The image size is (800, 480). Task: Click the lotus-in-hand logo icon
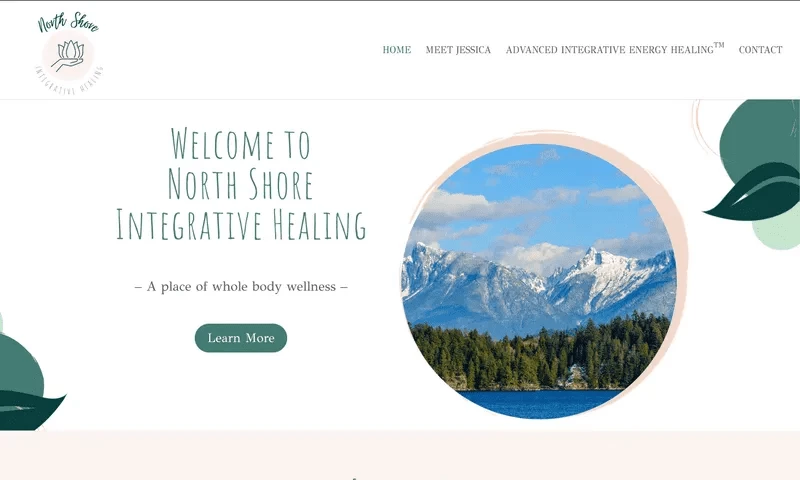[x=69, y=56]
